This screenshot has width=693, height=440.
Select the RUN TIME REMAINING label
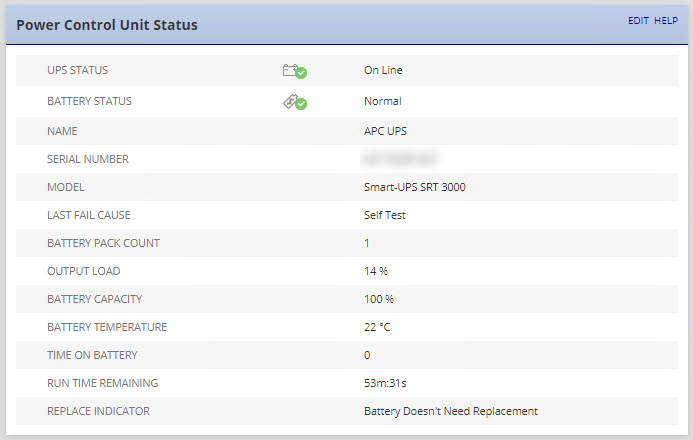[x=103, y=383]
